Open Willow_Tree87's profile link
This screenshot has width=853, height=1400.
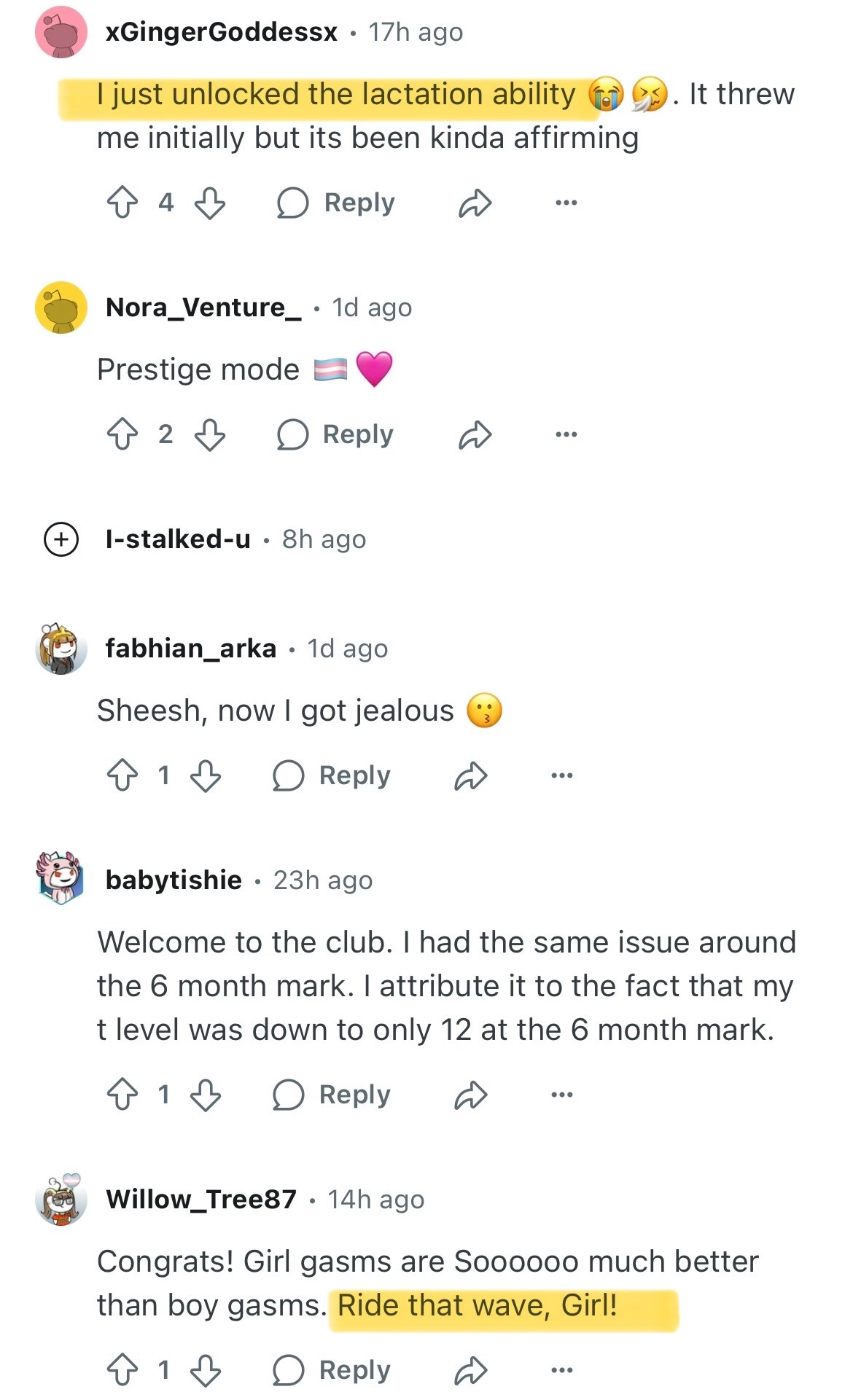coord(200,1199)
